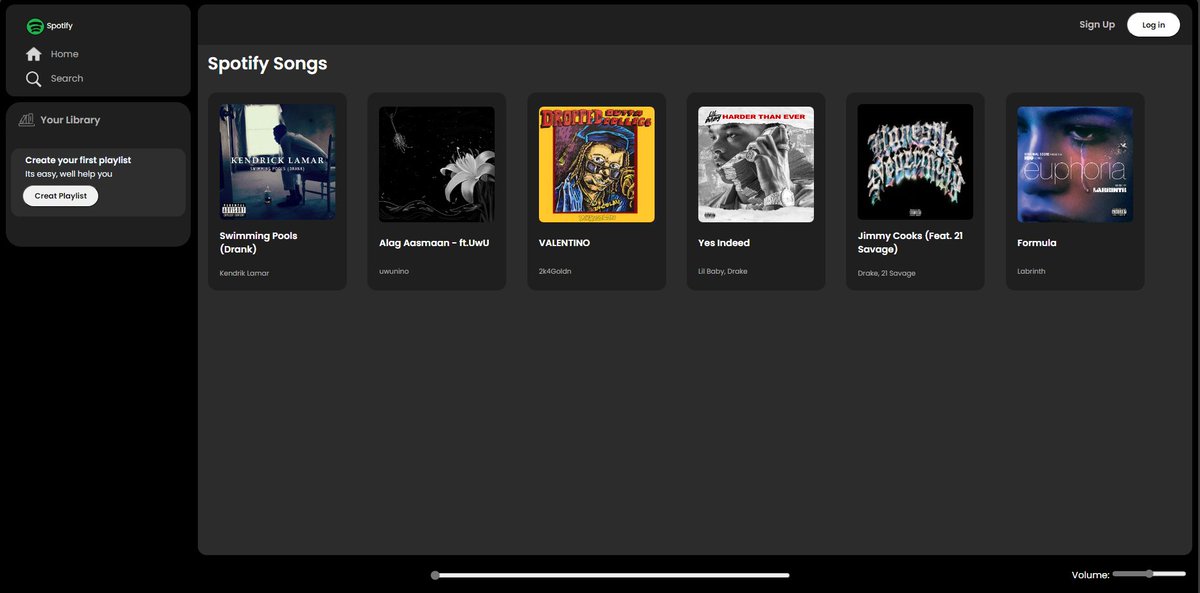Image resolution: width=1200 pixels, height=593 pixels.
Task: Click the Volume label text
Action: [x=1091, y=575]
